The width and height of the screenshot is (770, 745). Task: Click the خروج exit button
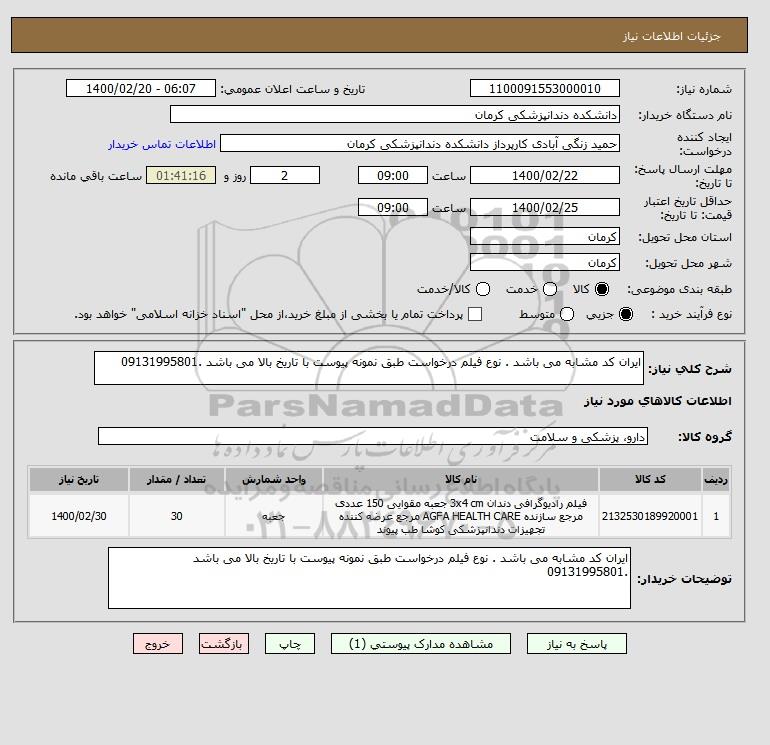tap(158, 644)
